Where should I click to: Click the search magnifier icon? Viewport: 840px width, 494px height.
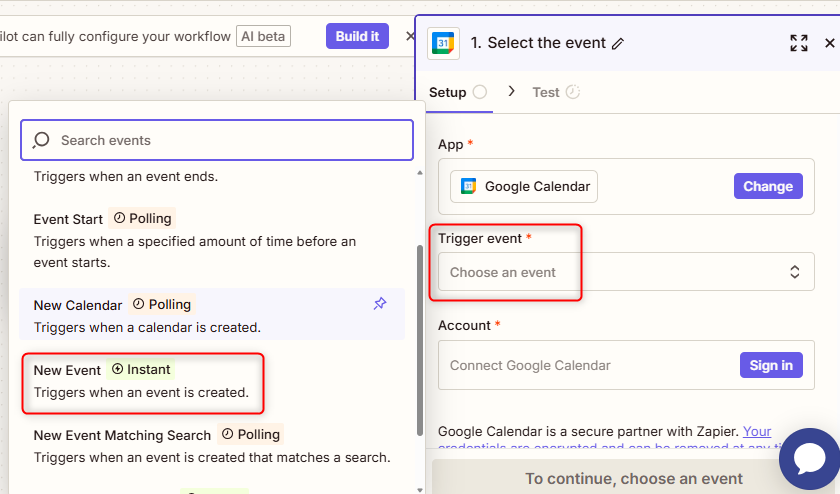(41, 140)
